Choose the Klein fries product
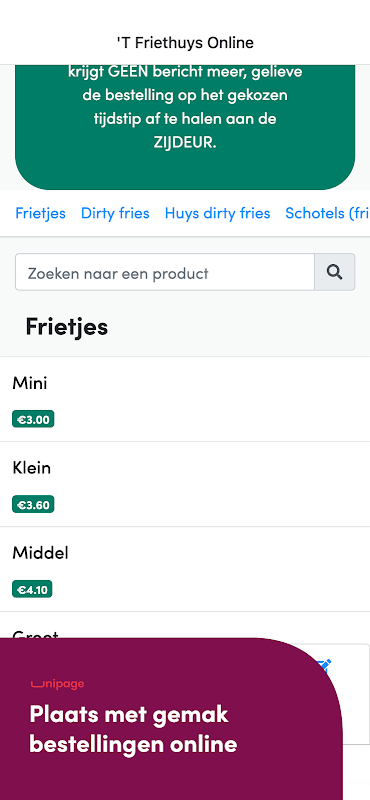The width and height of the screenshot is (370, 800). click(x=185, y=484)
